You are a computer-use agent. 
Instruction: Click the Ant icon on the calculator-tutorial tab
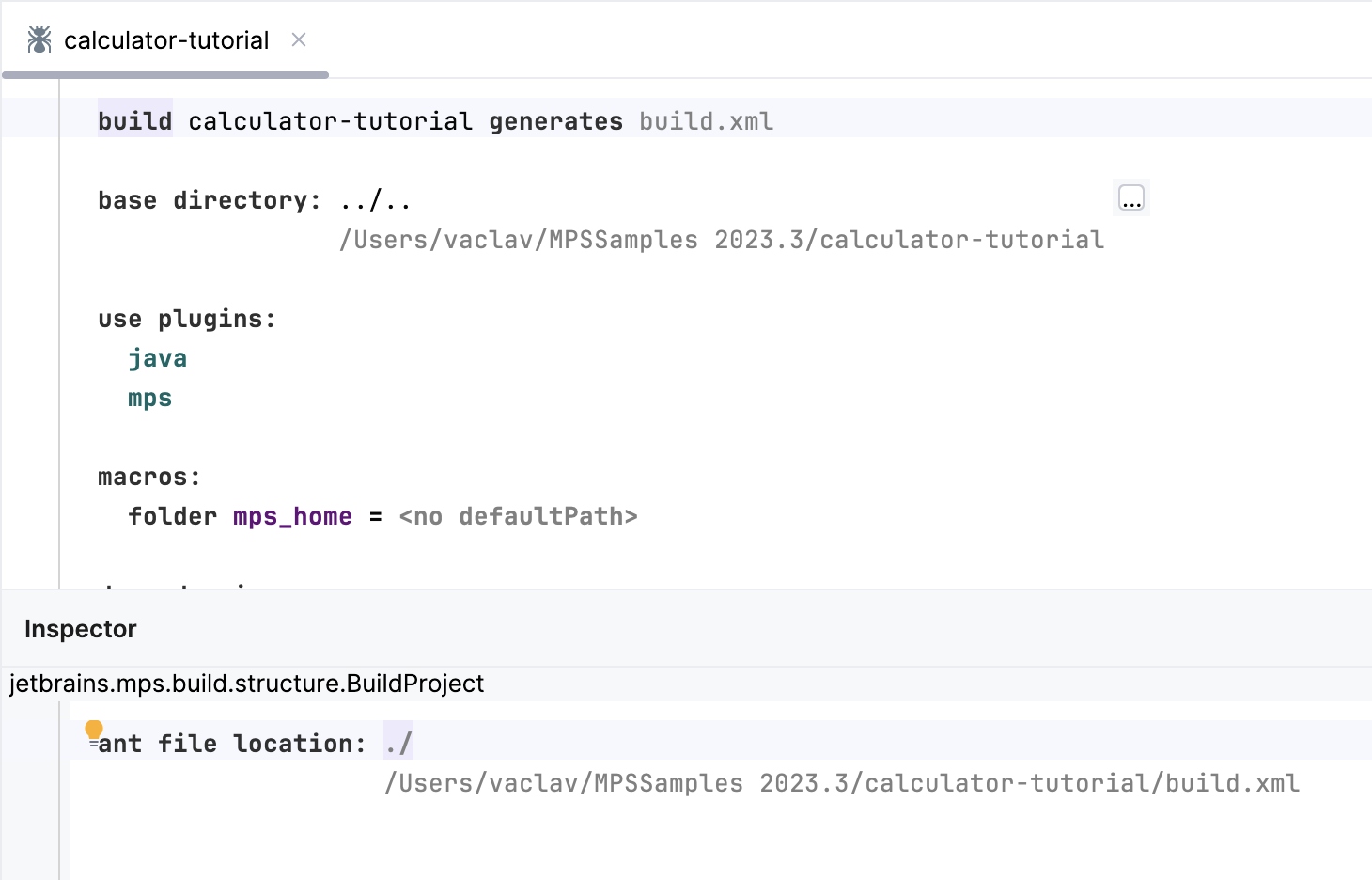point(39,39)
